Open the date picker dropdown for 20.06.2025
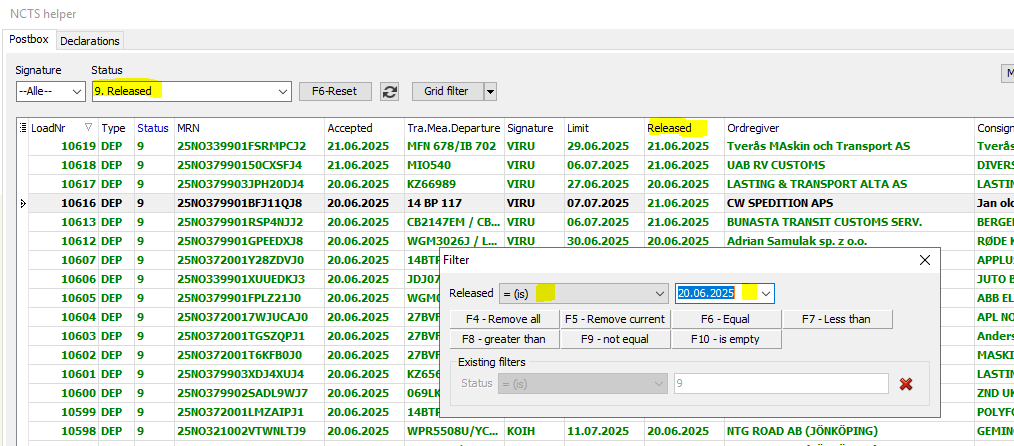1014x446 pixels. [x=765, y=293]
